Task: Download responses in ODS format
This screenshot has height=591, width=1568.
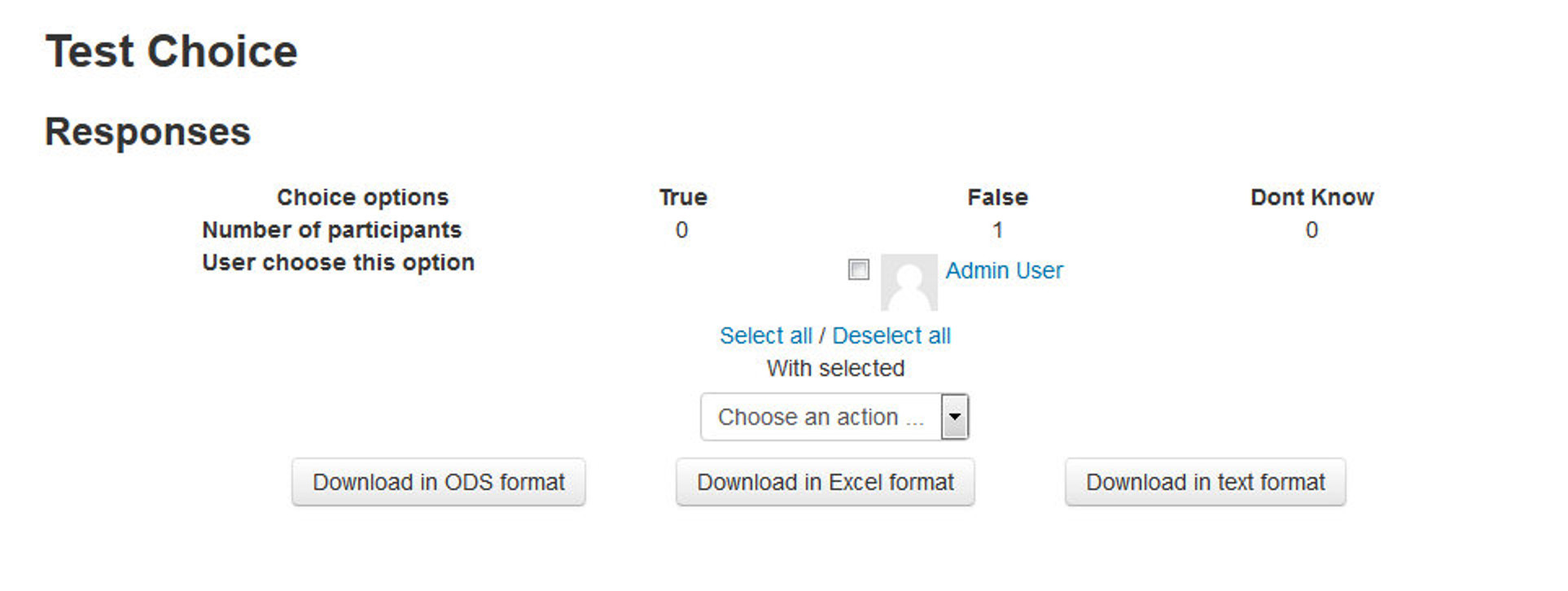Action: (438, 482)
